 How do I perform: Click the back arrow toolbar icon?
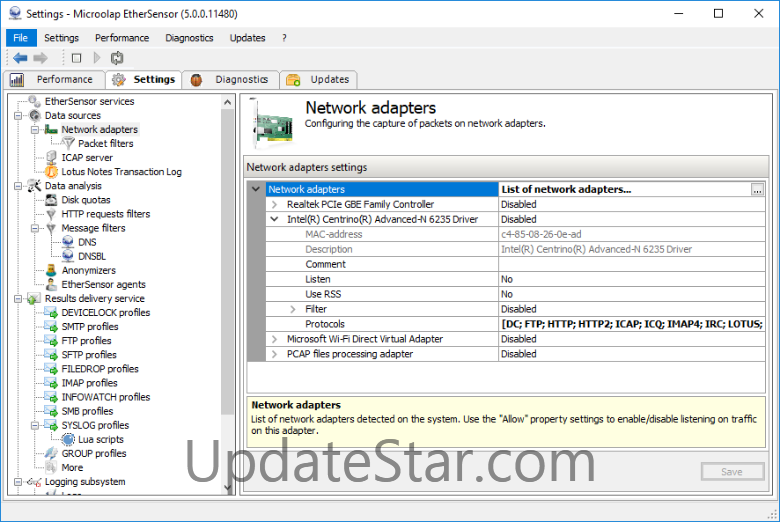pos(20,58)
